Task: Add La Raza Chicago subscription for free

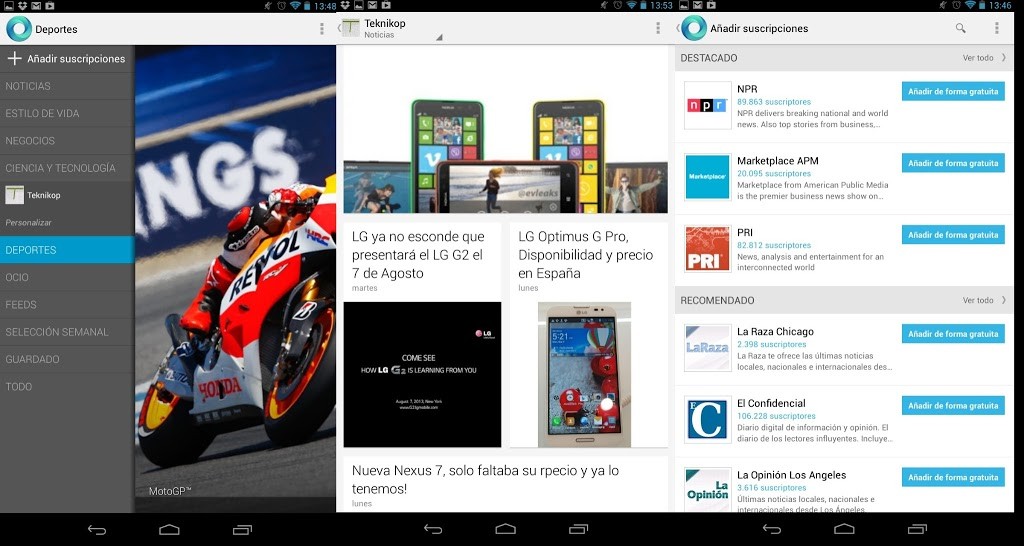Action: (953, 334)
